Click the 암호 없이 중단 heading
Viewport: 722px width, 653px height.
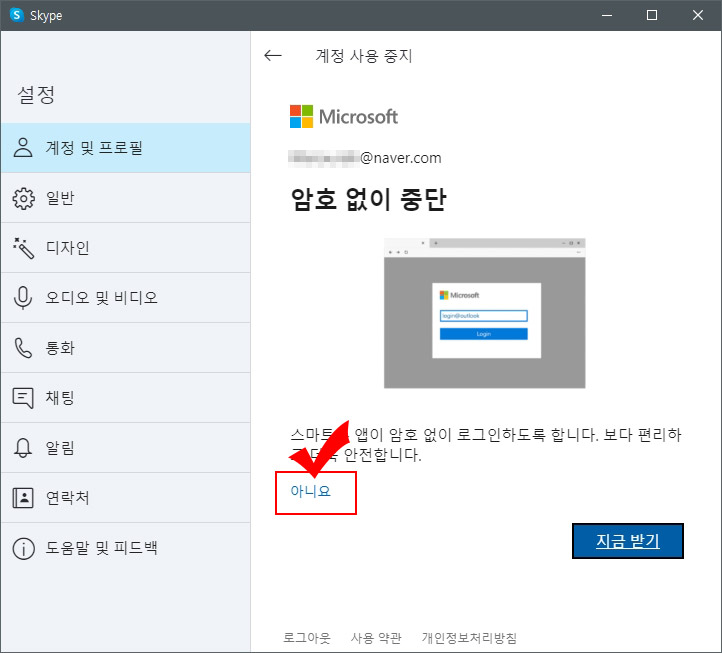click(368, 199)
